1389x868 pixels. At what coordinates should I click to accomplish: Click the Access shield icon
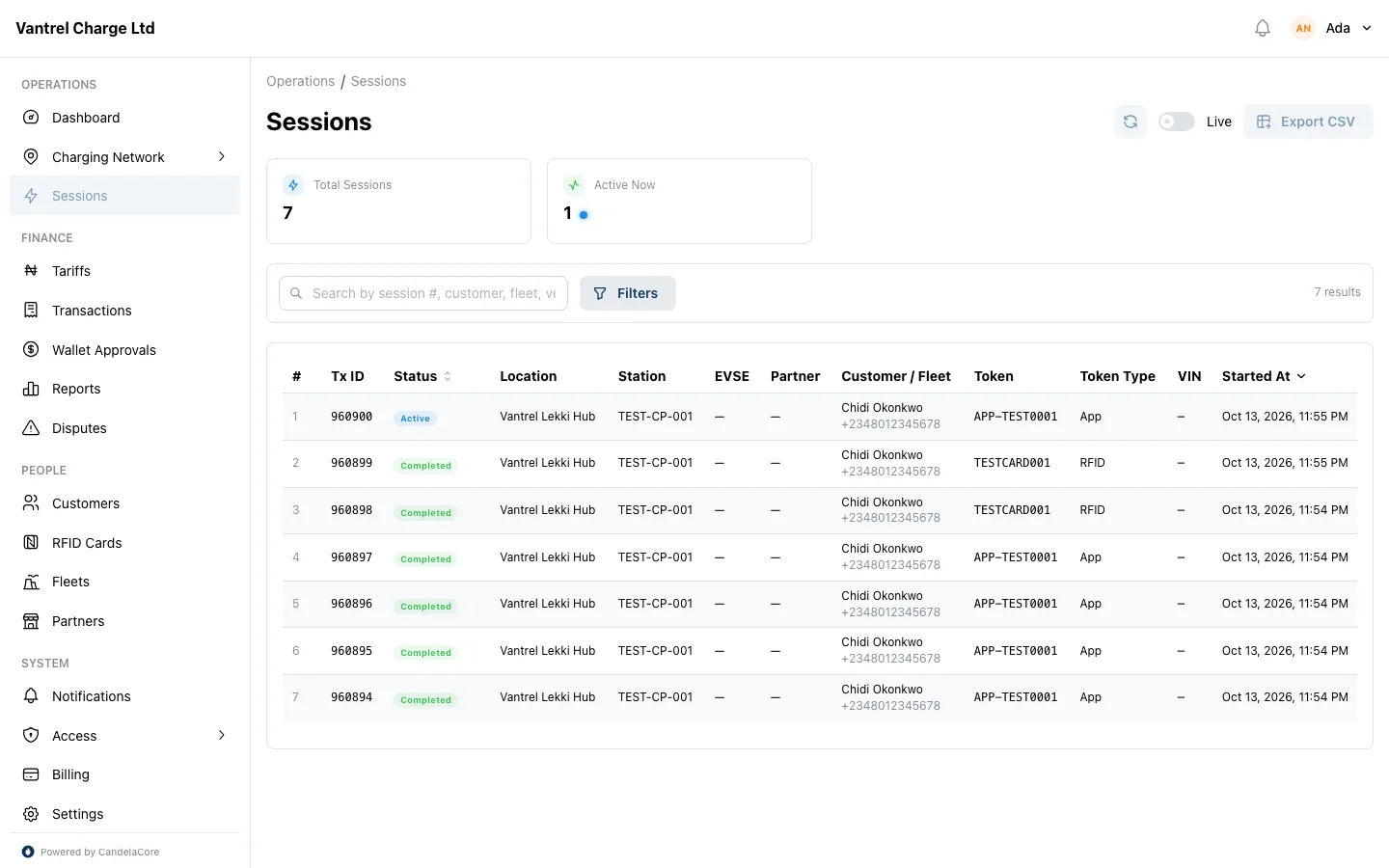31,736
